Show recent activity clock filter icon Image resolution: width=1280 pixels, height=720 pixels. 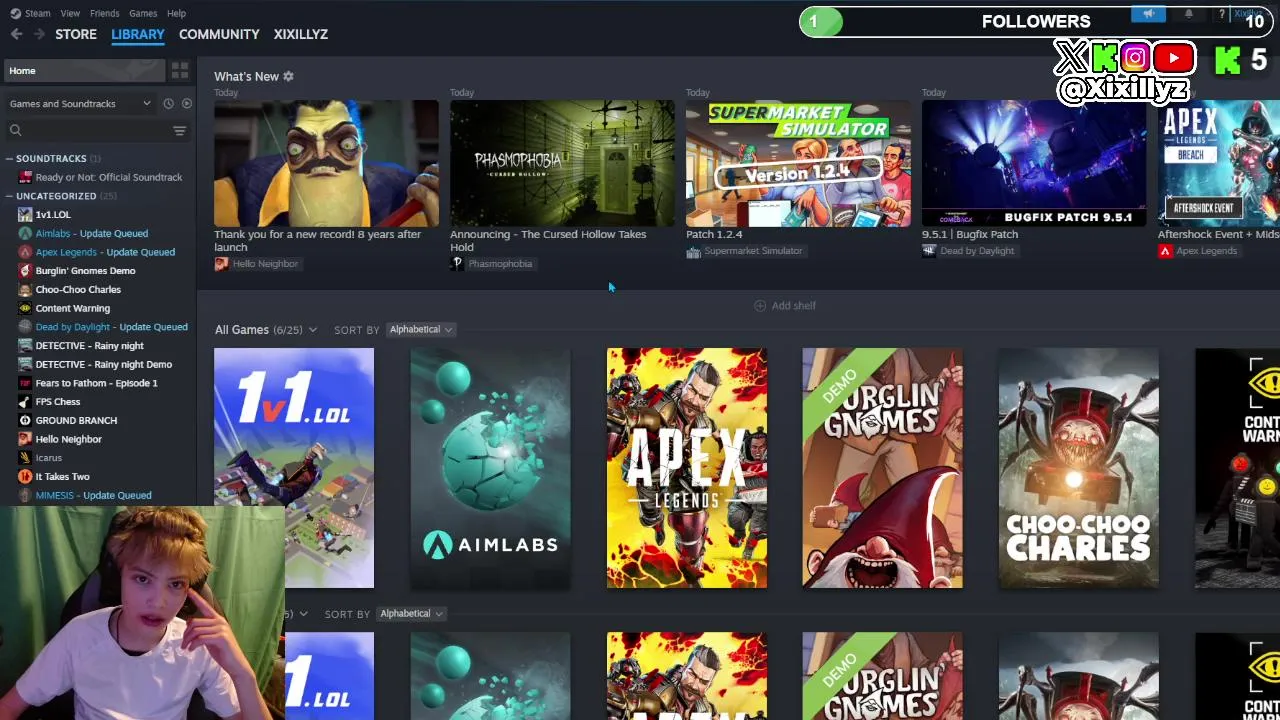pyautogui.click(x=168, y=104)
